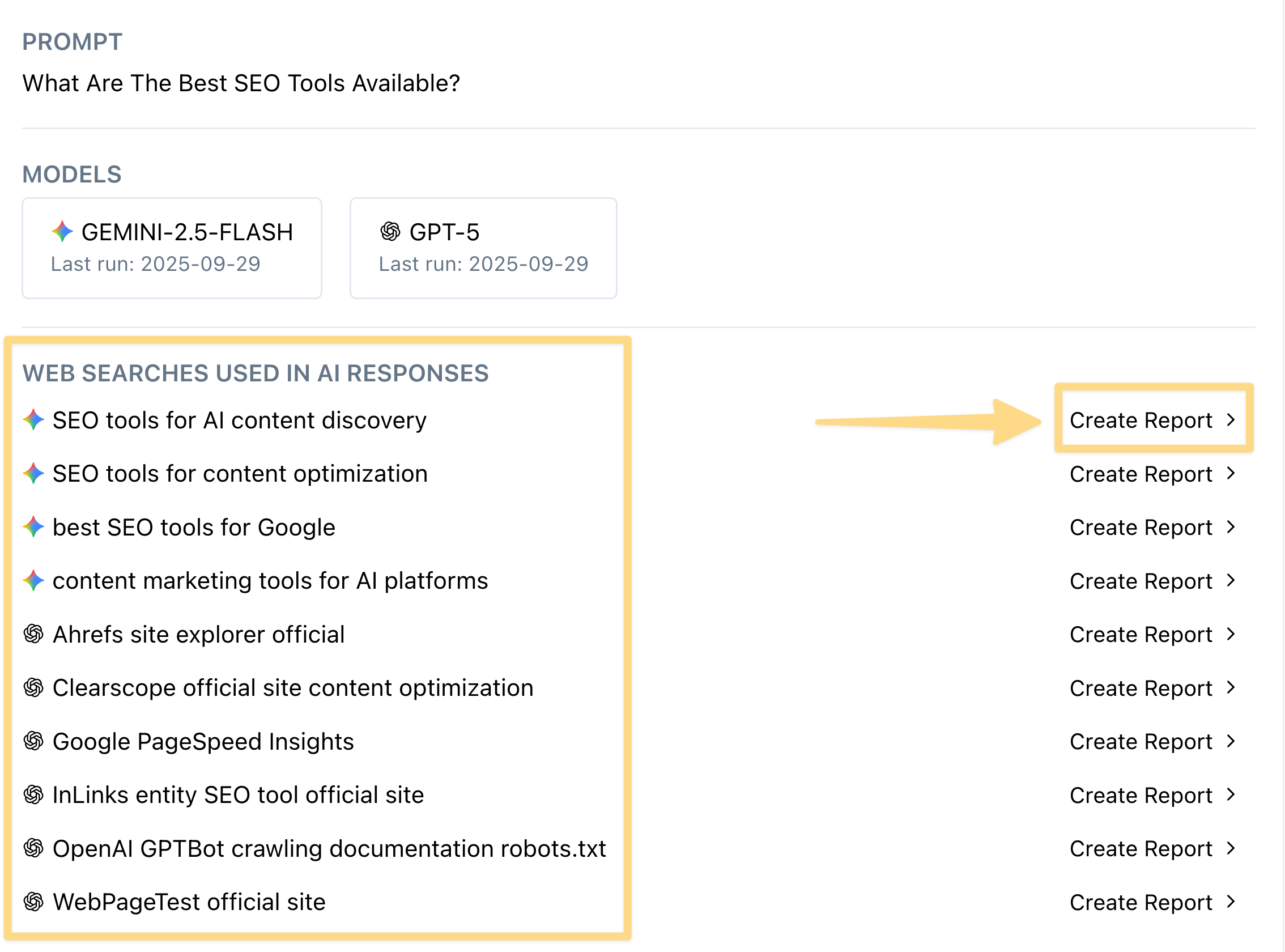
Task: Click Gemini icon next to 'best SEO tools for Google'
Action: pos(33,526)
